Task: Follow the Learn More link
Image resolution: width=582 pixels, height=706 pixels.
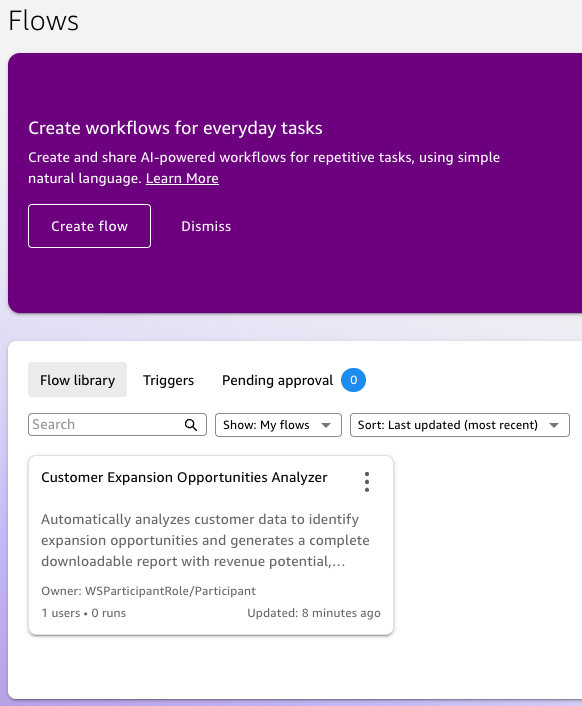Action: 182,178
